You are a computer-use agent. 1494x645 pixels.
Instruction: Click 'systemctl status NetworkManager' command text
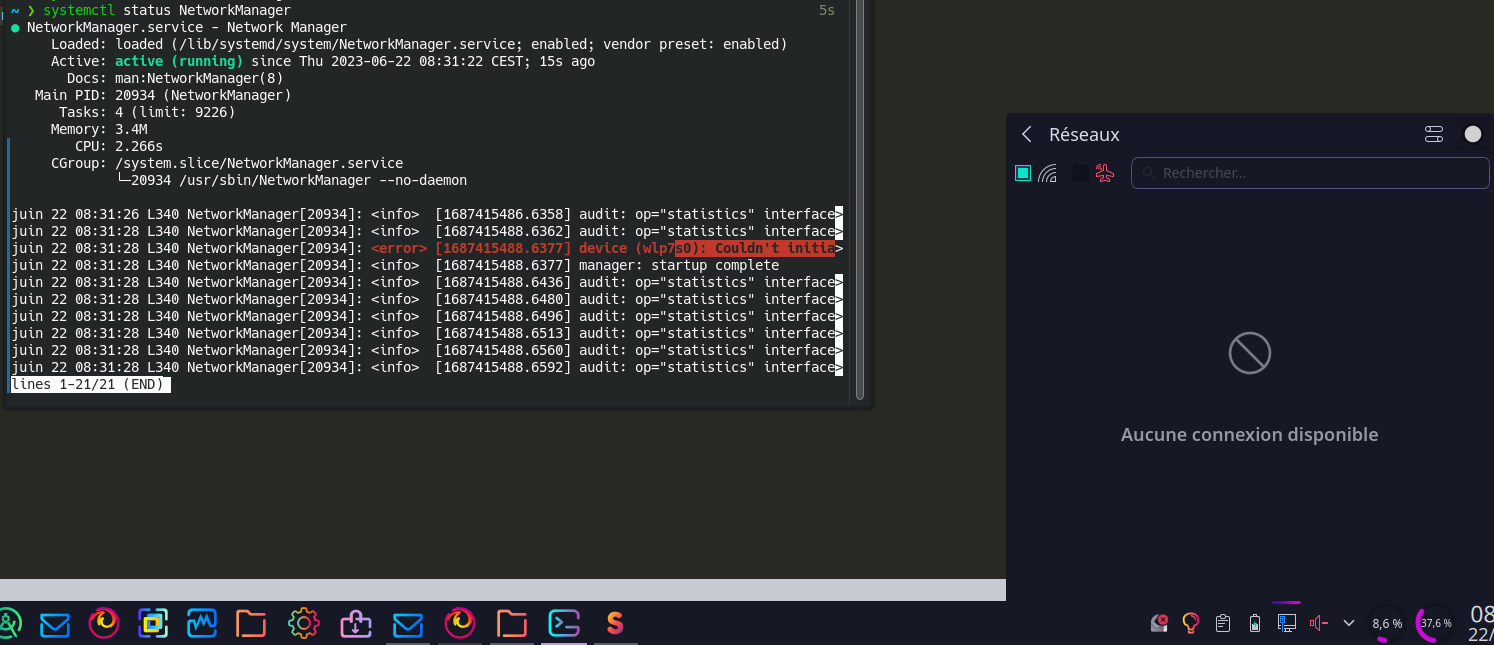coord(167,10)
